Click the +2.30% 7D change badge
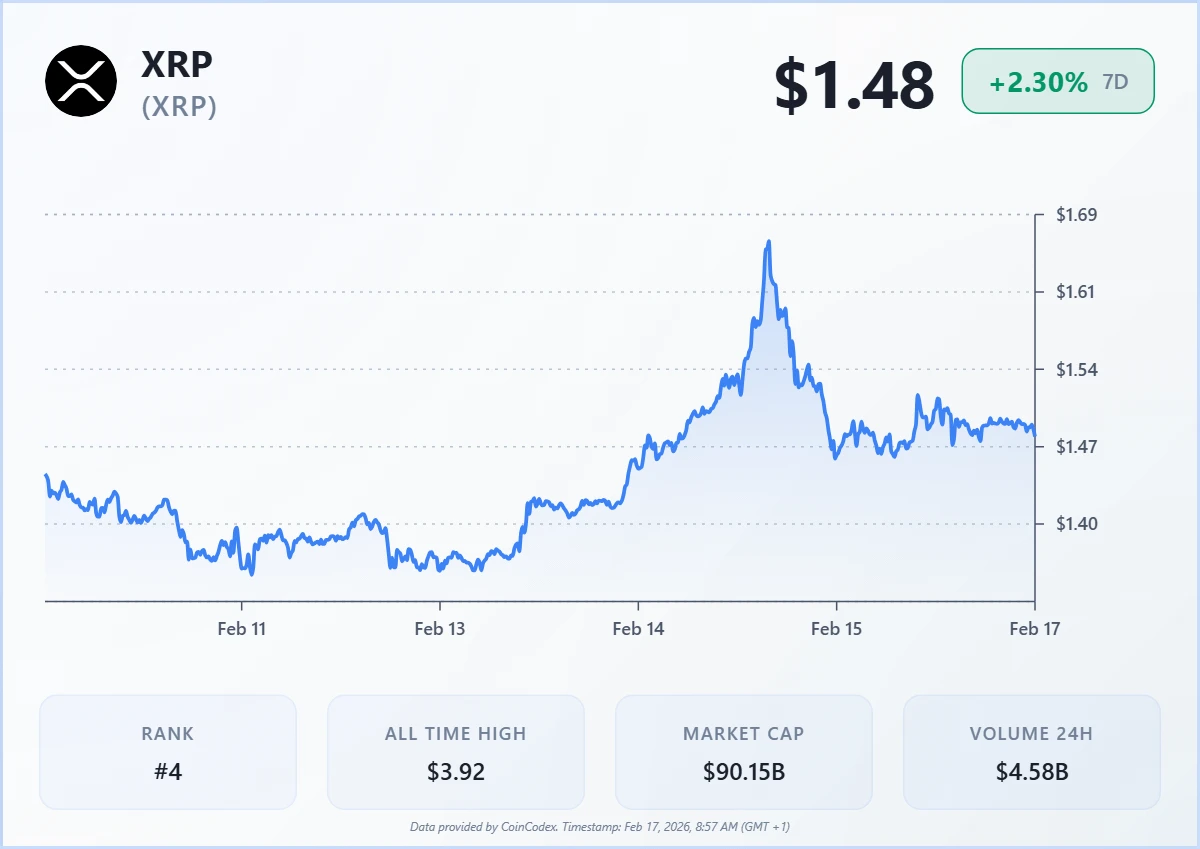This screenshot has width=1200, height=849. (x=1057, y=82)
